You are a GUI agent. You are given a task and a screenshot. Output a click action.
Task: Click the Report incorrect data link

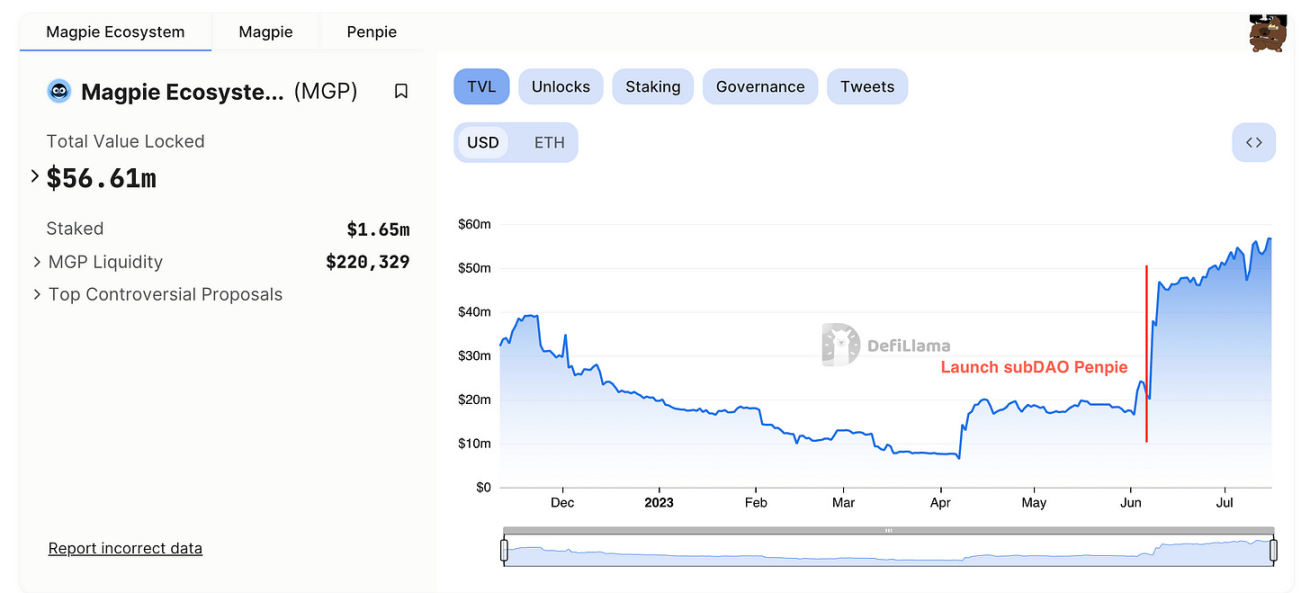click(125, 548)
